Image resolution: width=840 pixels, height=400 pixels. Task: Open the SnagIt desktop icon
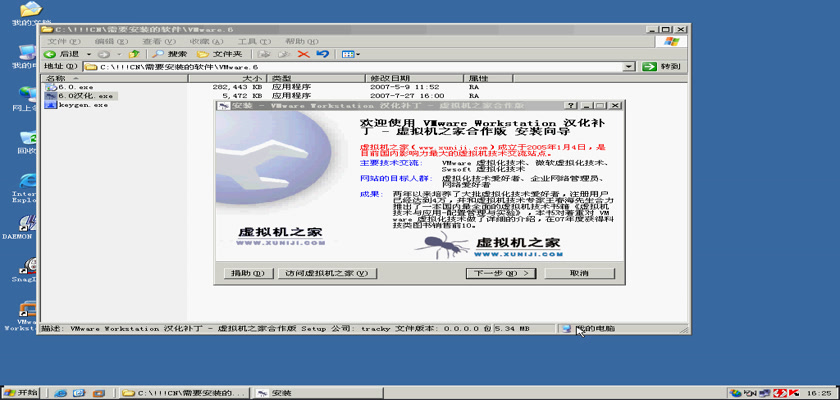[27, 270]
